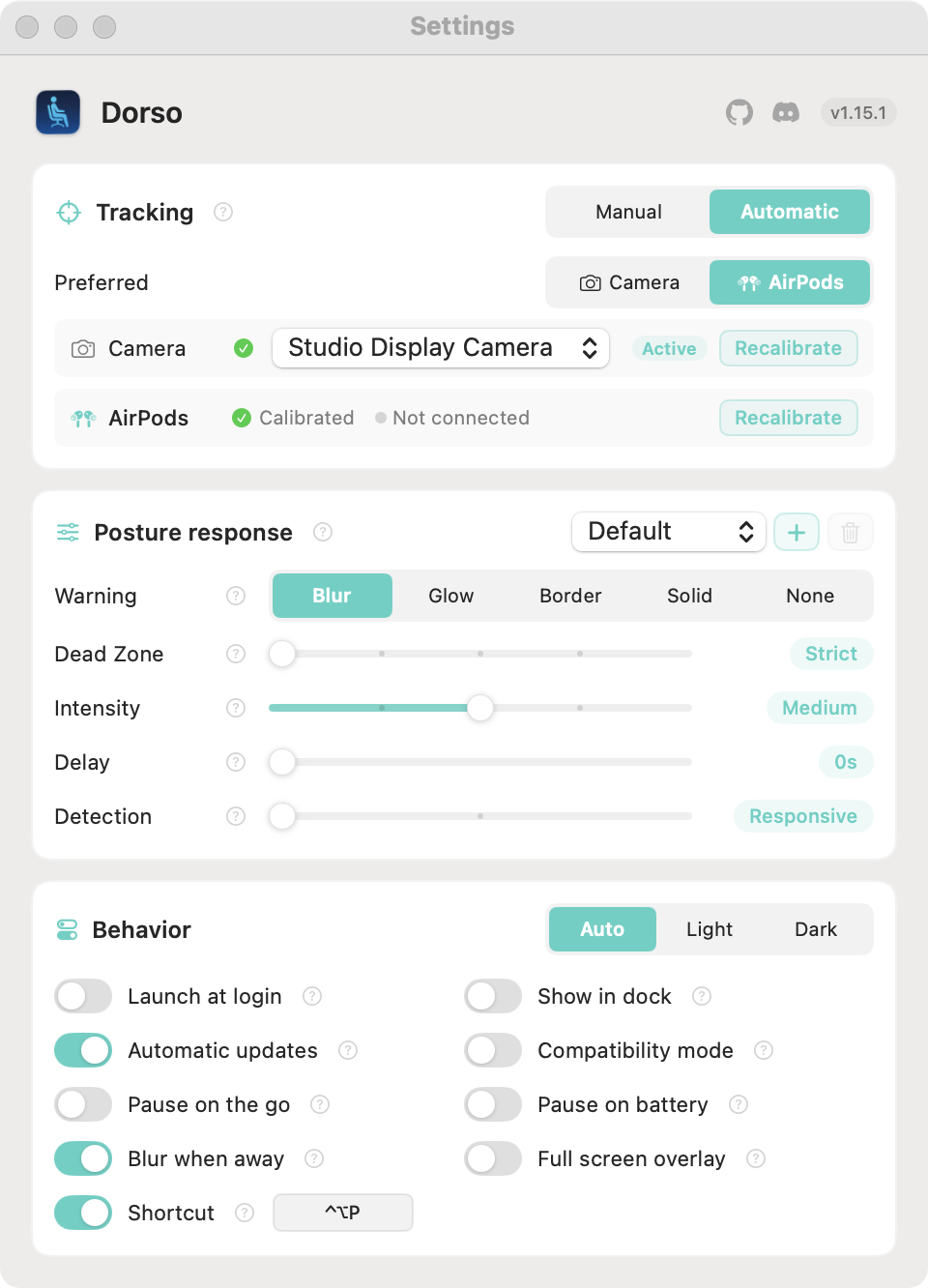The height and width of the screenshot is (1288, 928).
Task: Choose Light appearance theme
Action: [710, 929]
